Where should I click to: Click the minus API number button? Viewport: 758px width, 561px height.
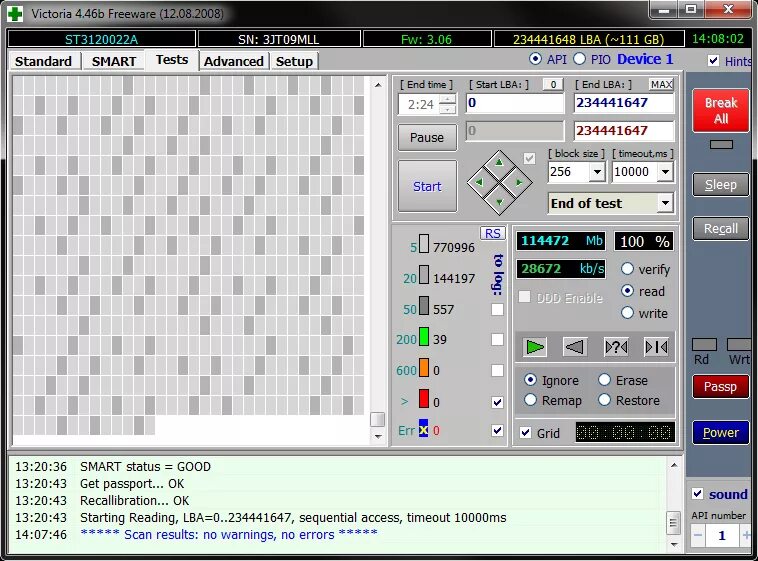pyautogui.click(x=698, y=535)
